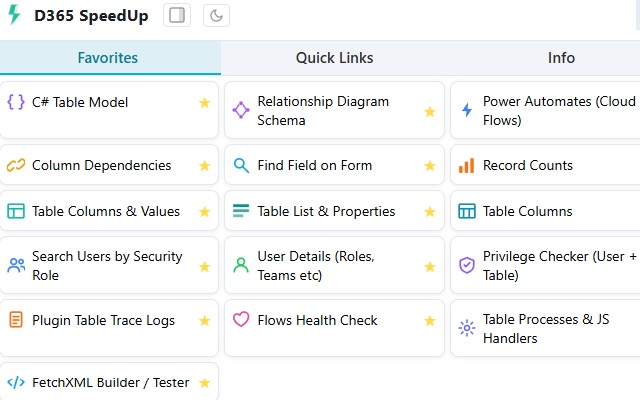The width and height of the screenshot is (640, 400).
Task: Open the Info tab
Action: pos(561,58)
